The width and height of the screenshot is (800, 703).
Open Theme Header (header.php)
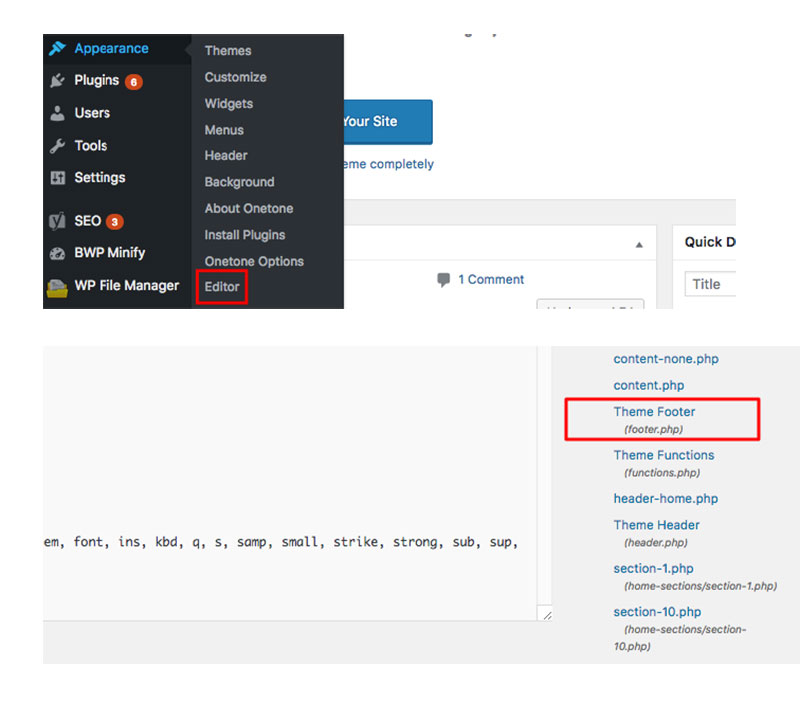(x=656, y=525)
